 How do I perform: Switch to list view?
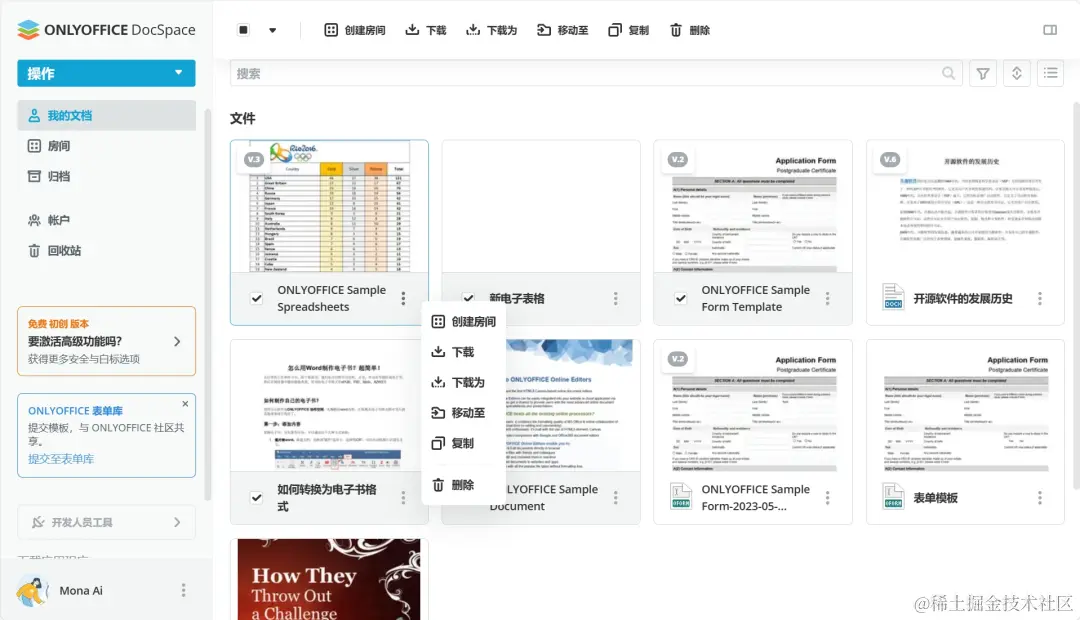(x=1050, y=73)
